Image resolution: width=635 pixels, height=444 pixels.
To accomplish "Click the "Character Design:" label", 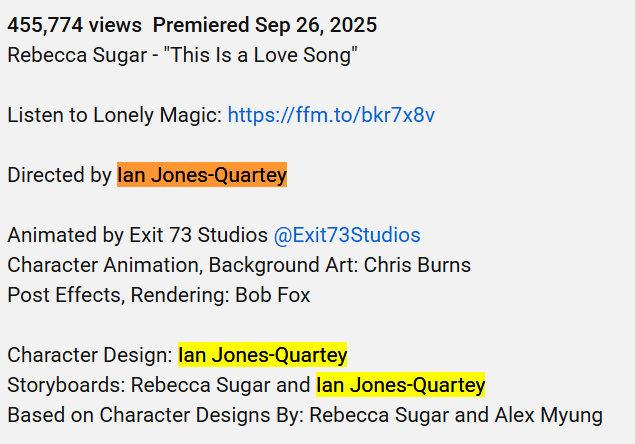I will click(x=90, y=355).
